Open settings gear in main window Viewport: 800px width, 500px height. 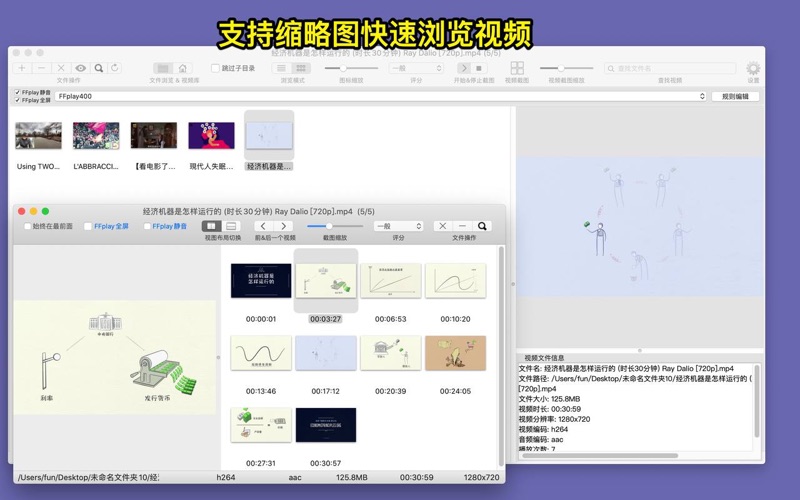point(753,68)
